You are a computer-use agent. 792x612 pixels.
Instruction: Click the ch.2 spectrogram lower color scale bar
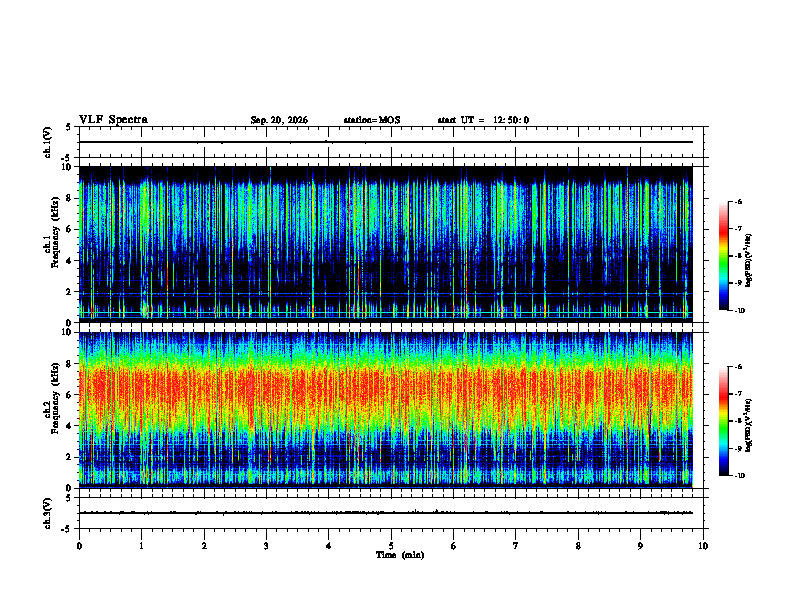point(724,421)
